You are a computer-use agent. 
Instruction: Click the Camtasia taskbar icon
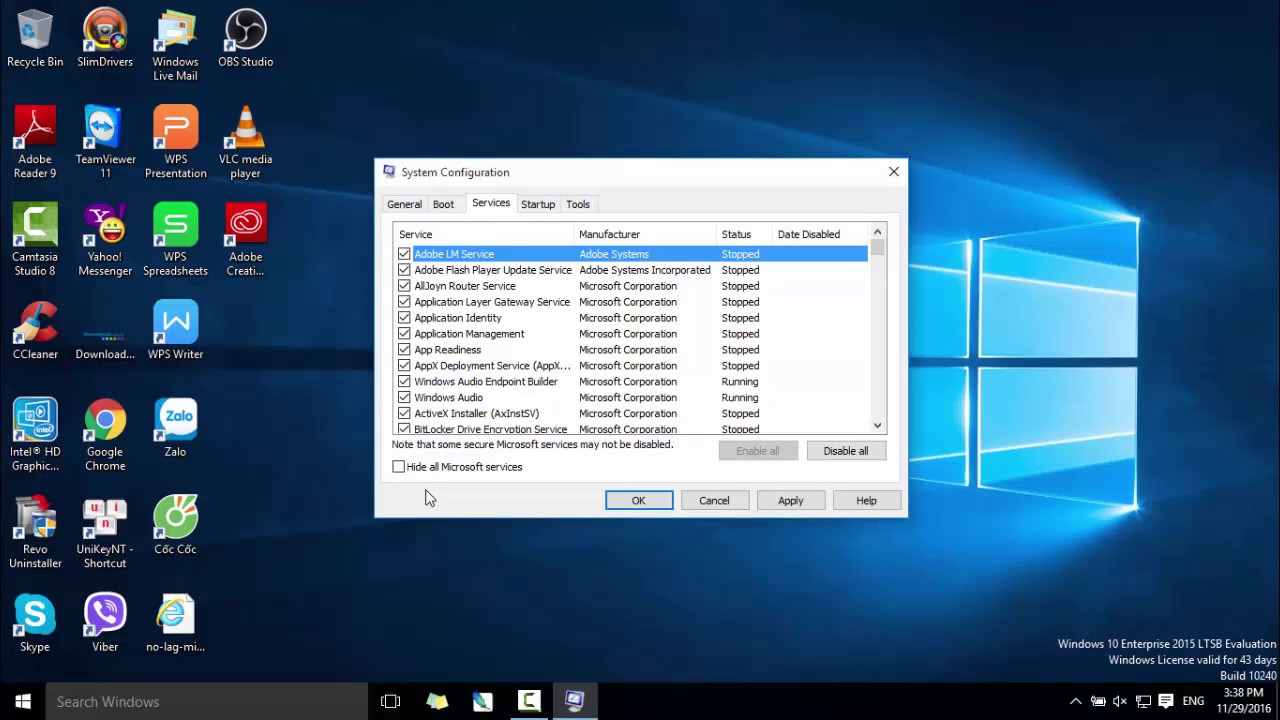tap(529, 701)
